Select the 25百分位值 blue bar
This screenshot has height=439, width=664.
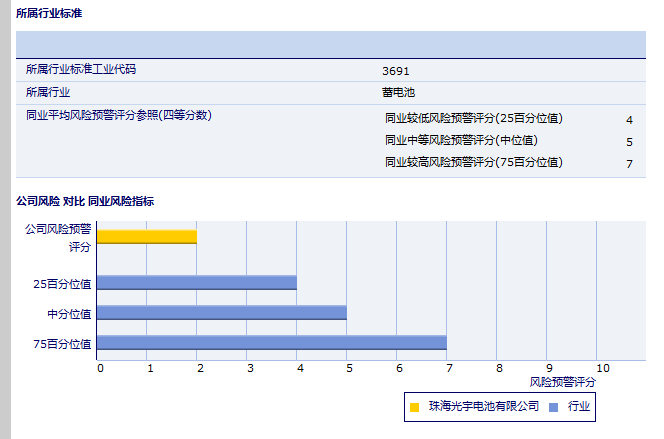point(197,282)
